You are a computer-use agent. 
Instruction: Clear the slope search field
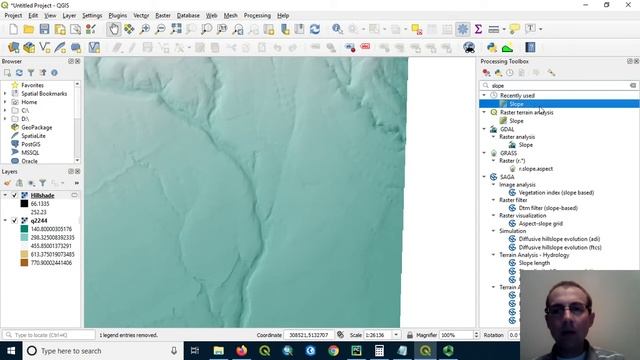pyautogui.click(x=633, y=85)
